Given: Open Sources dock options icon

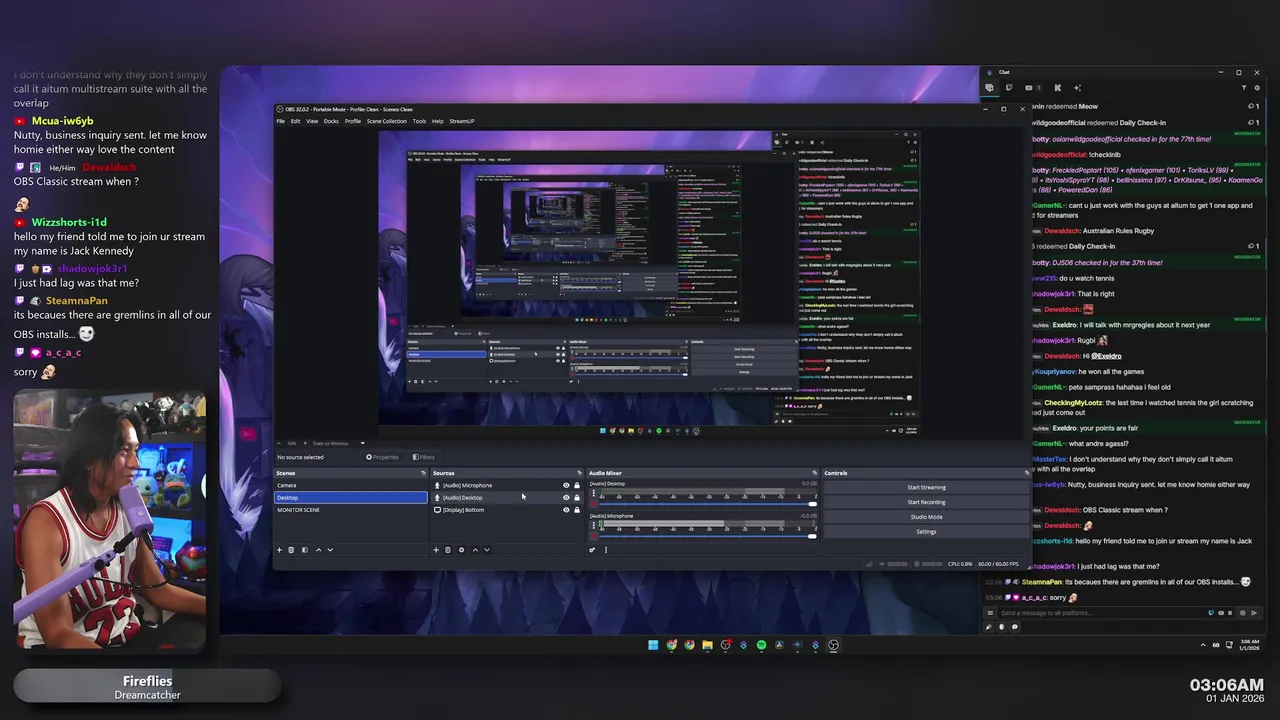Looking at the screenshot, I should pyautogui.click(x=579, y=473).
